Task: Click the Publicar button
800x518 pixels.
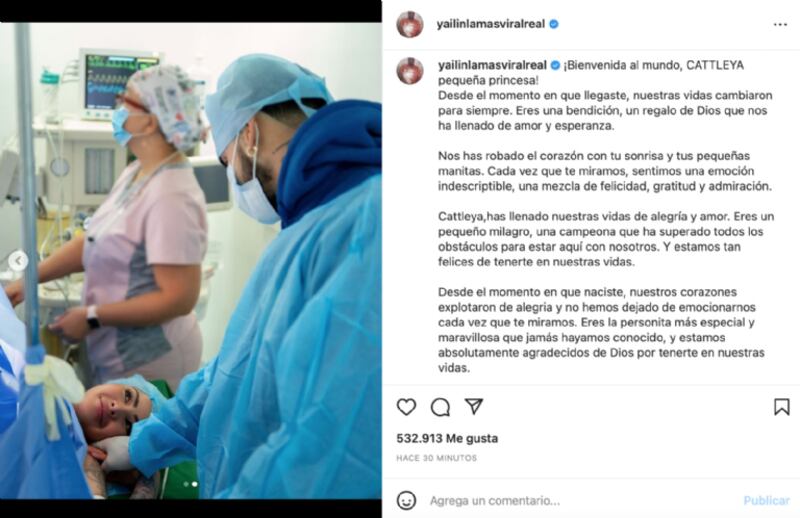Action: (x=766, y=501)
